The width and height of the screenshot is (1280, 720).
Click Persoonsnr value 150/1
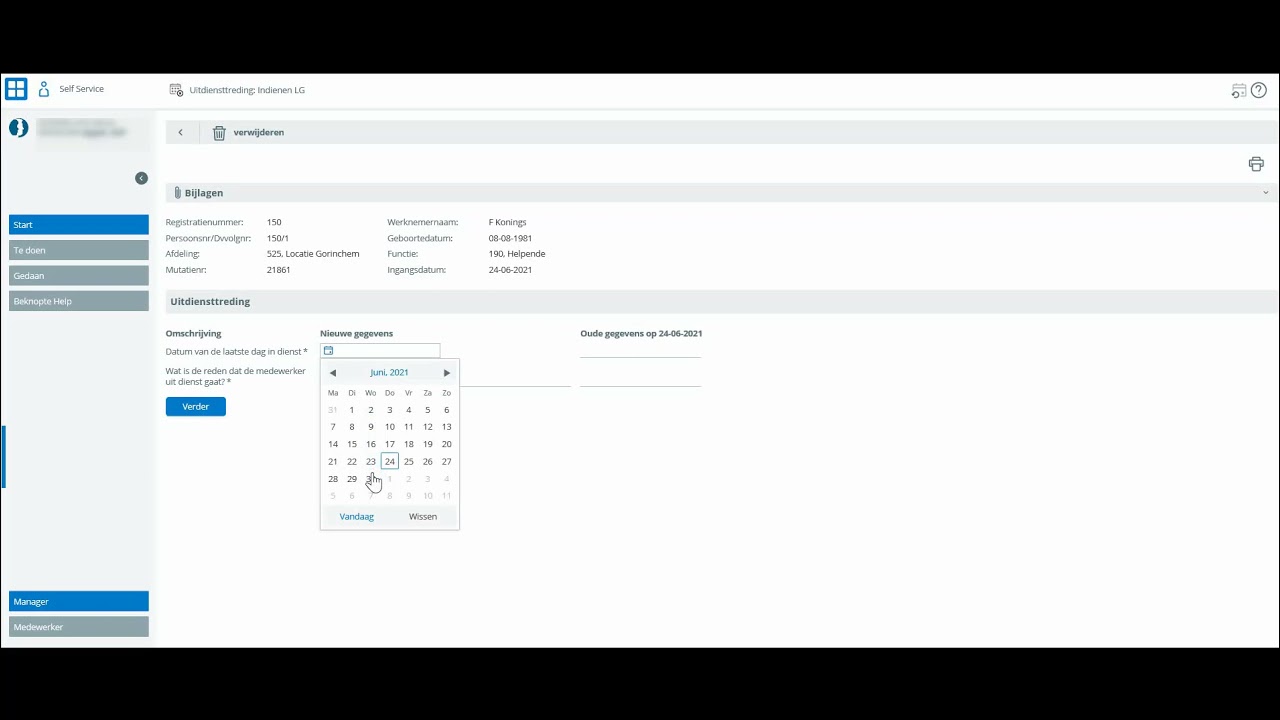[278, 239]
